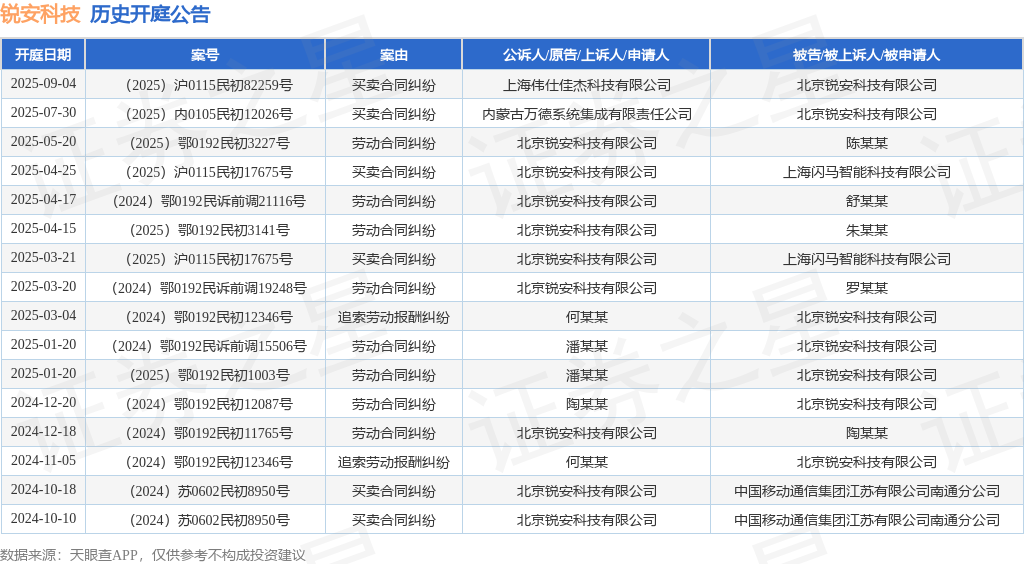
Task: Click date cell 2025-03-04
Action: [43, 315]
